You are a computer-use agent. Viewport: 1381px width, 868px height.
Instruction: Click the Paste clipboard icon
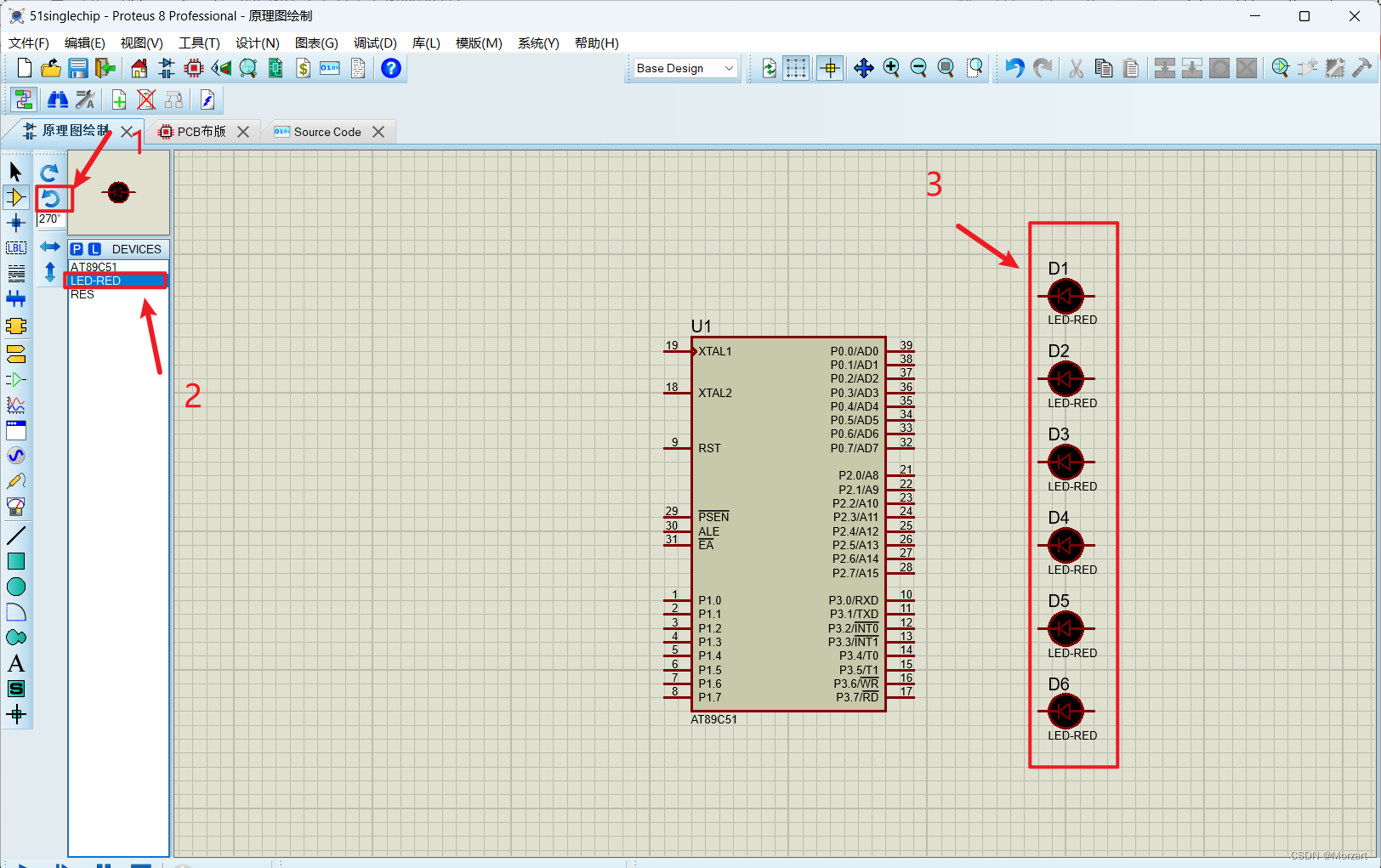1131,68
